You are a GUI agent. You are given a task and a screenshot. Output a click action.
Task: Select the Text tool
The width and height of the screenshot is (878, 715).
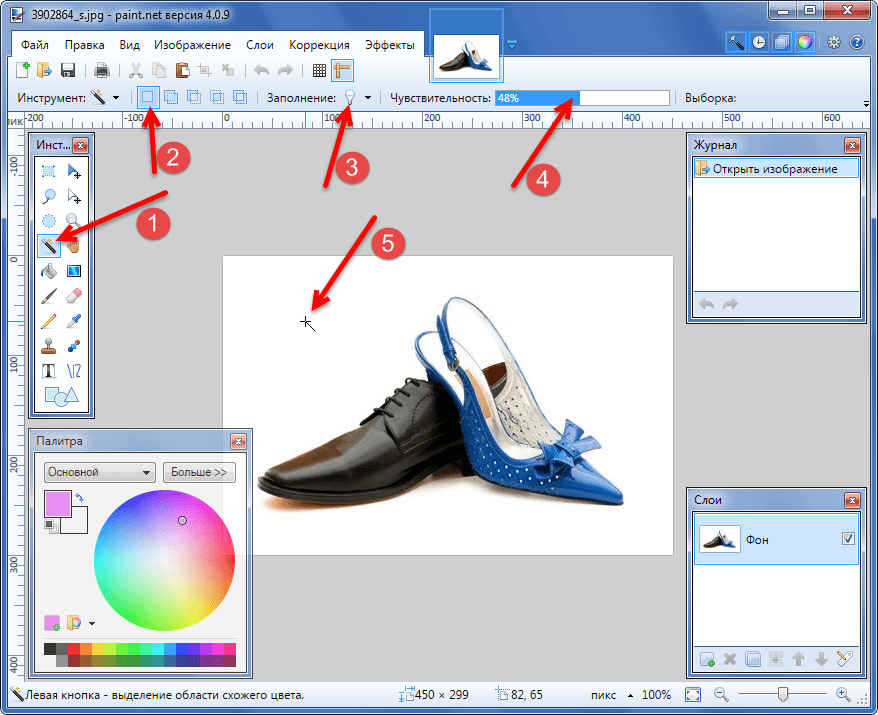[x=49, y=371]
